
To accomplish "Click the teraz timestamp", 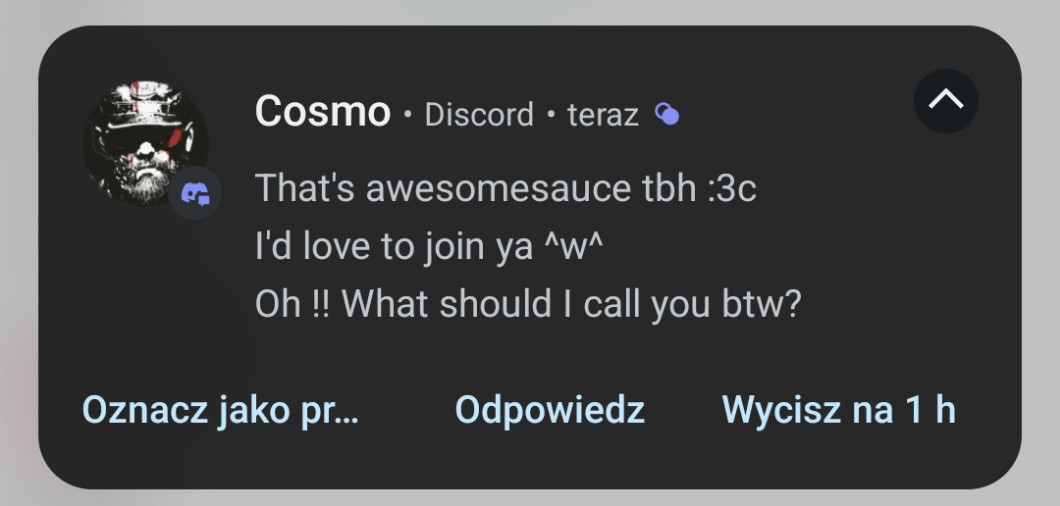I will point(602,115).
